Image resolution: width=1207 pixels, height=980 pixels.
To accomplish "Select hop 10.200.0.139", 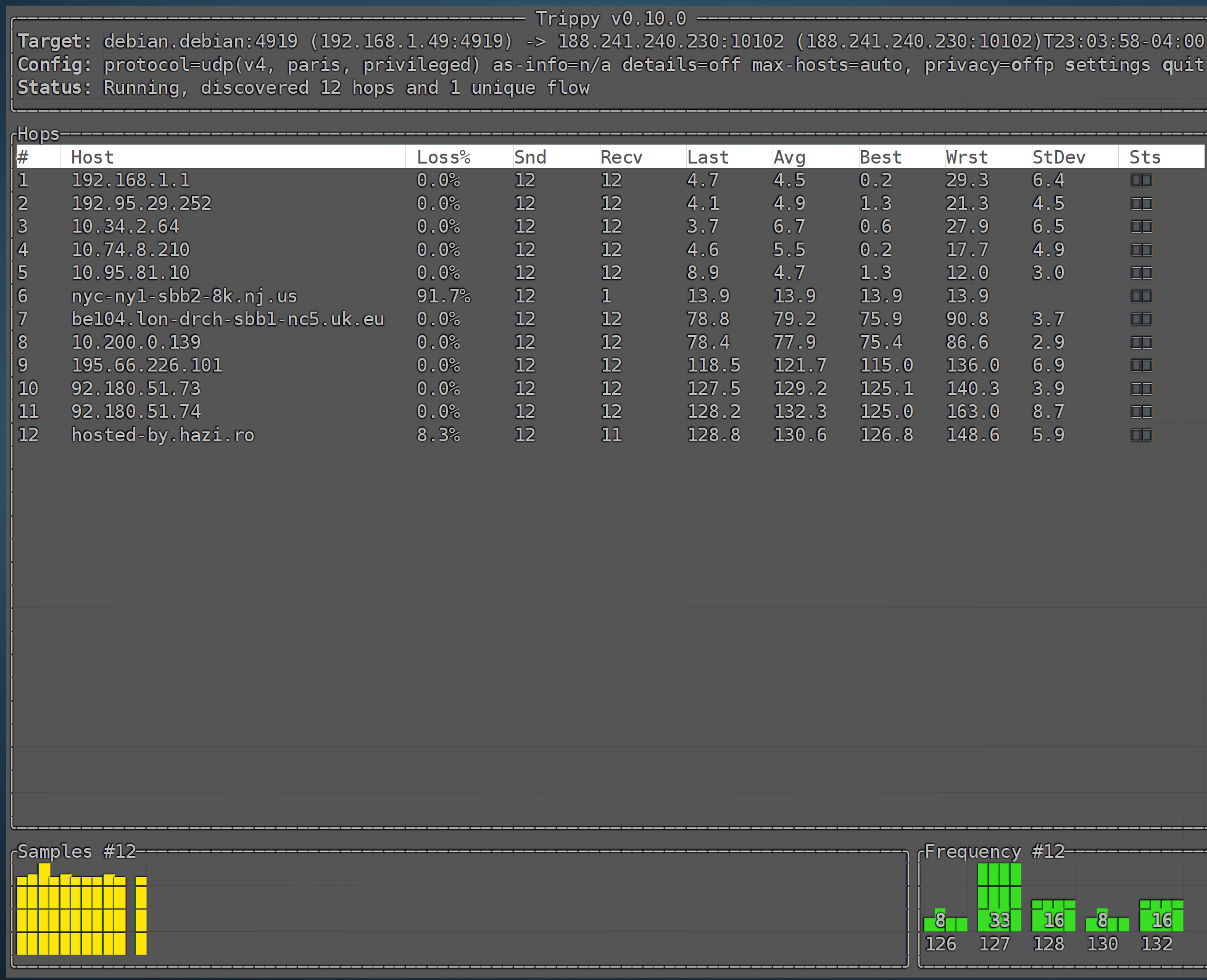I will [x=136, y=343].
